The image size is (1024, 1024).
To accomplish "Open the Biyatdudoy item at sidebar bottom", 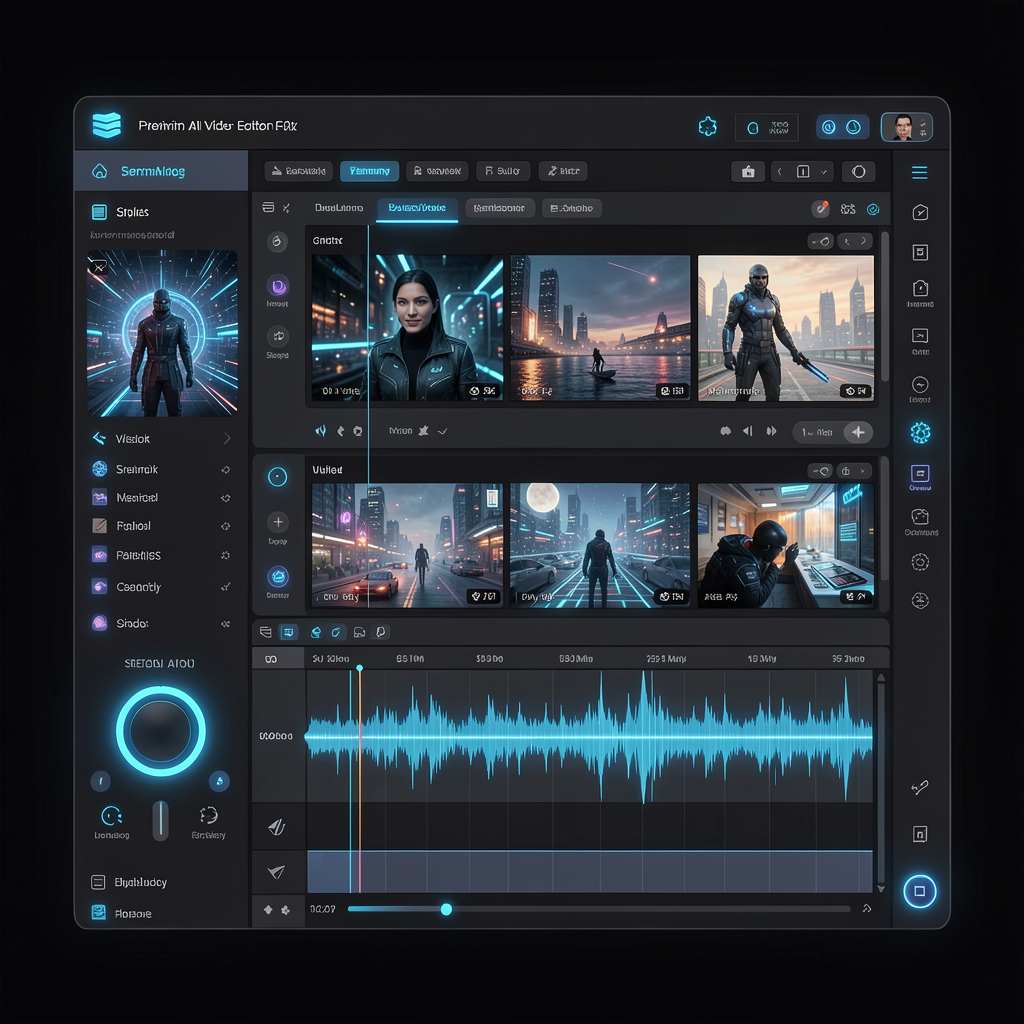I will (x=129, y=882).
